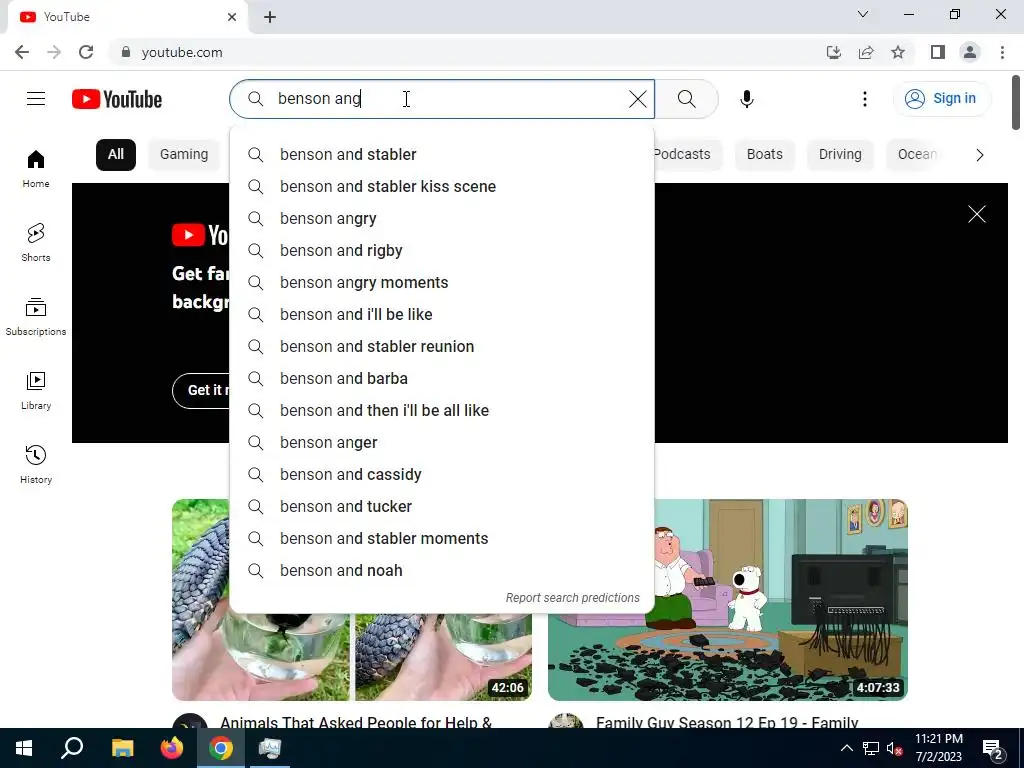Go back with the browser back arrow
Screen dimensions: 1024x768
tap(22, 52)
